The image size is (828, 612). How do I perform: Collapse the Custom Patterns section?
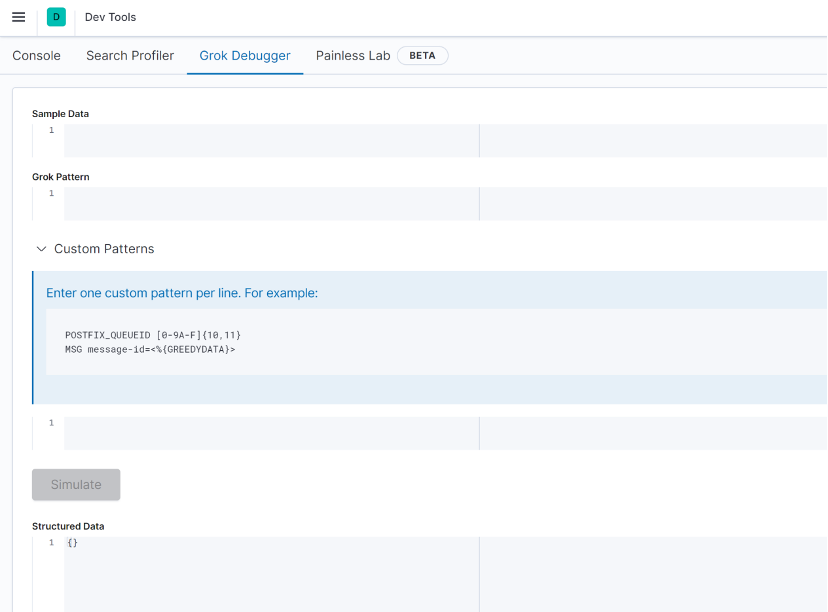click(x=95, y=249)
